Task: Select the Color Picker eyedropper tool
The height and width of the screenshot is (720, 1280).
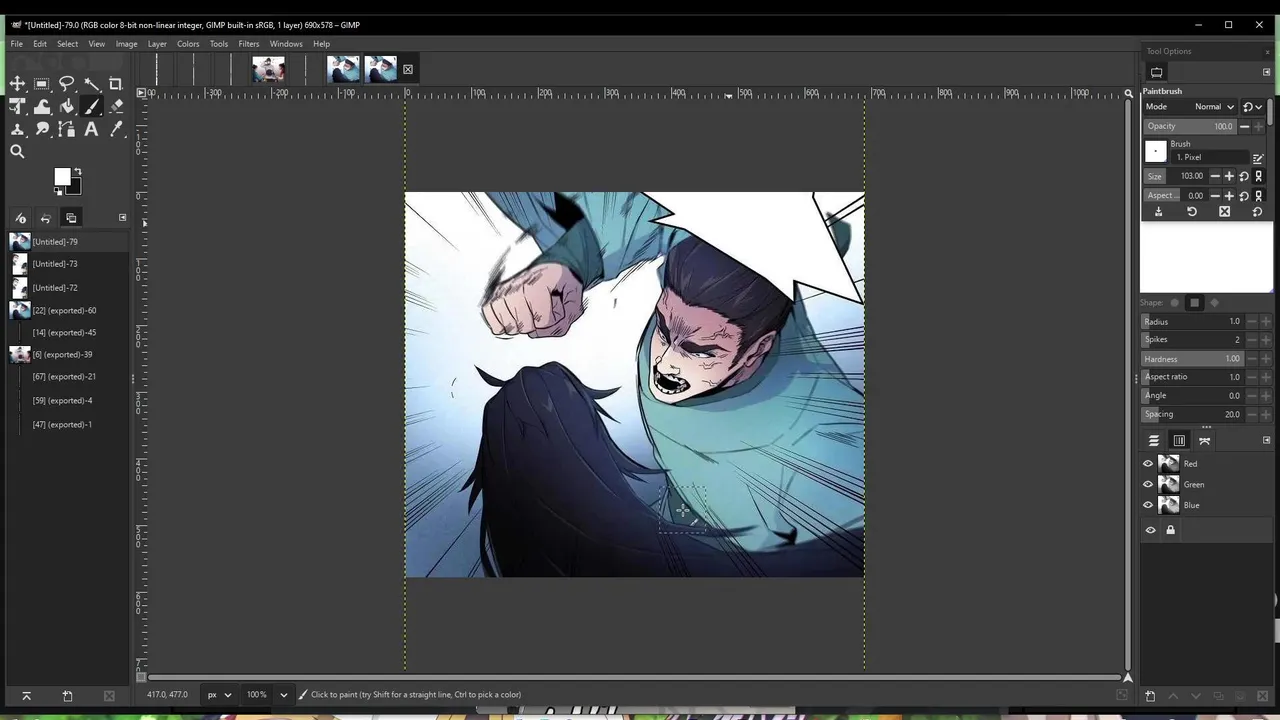Action: (x=116, y=129)
